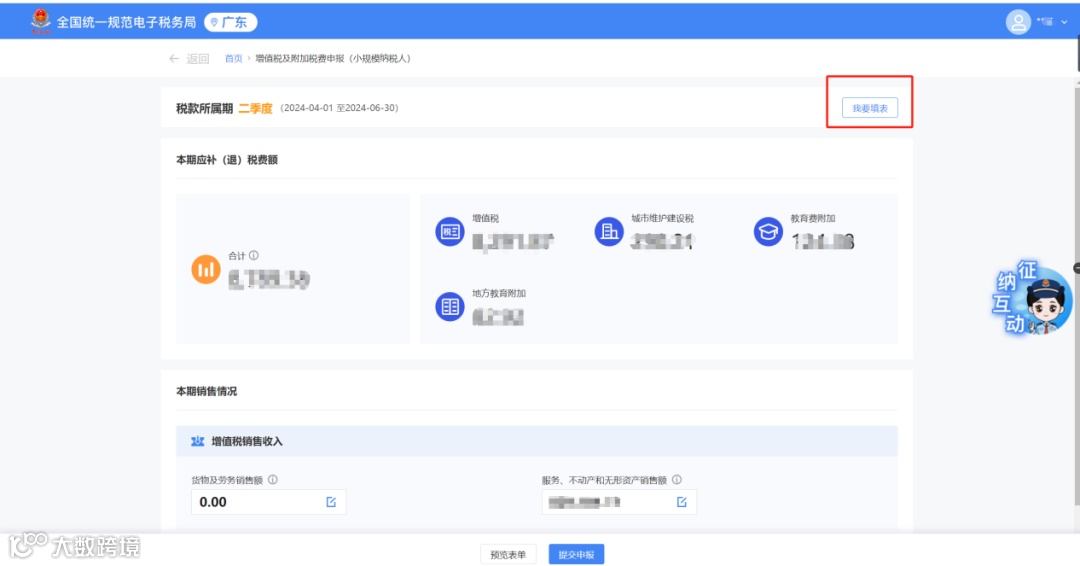The image size is (1080, 566).
Task: Click the 增值税销售收入 section header
Action: 537,441
